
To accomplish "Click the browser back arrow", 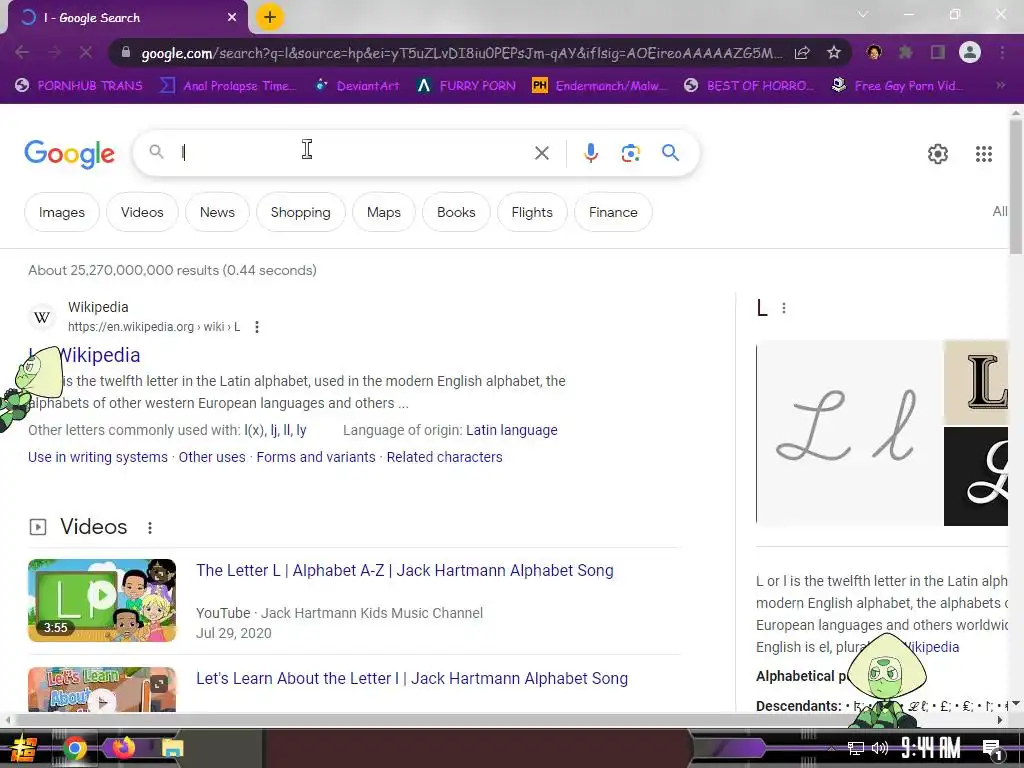I will pyautogui.click(x=22, y=52).
